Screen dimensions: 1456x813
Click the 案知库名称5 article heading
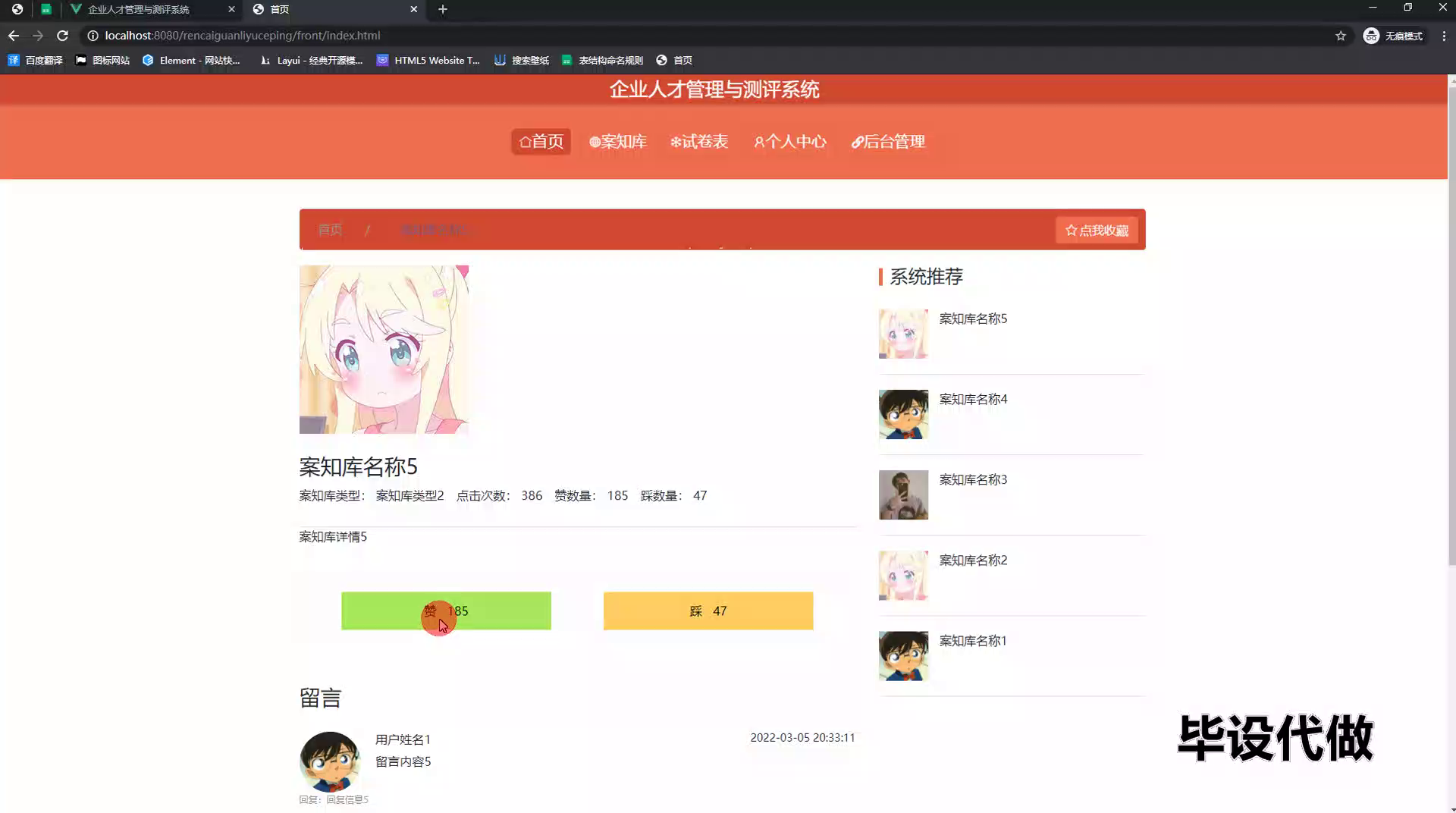[x=358, y=466]
